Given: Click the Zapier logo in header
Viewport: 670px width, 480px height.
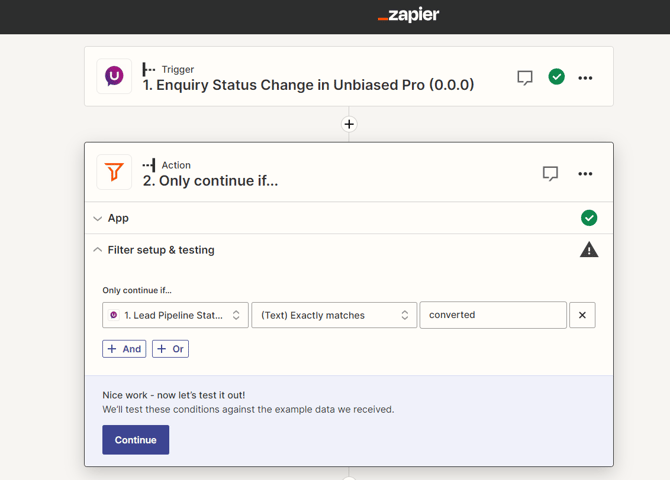Looking at the screenshot, I should 408,15.
